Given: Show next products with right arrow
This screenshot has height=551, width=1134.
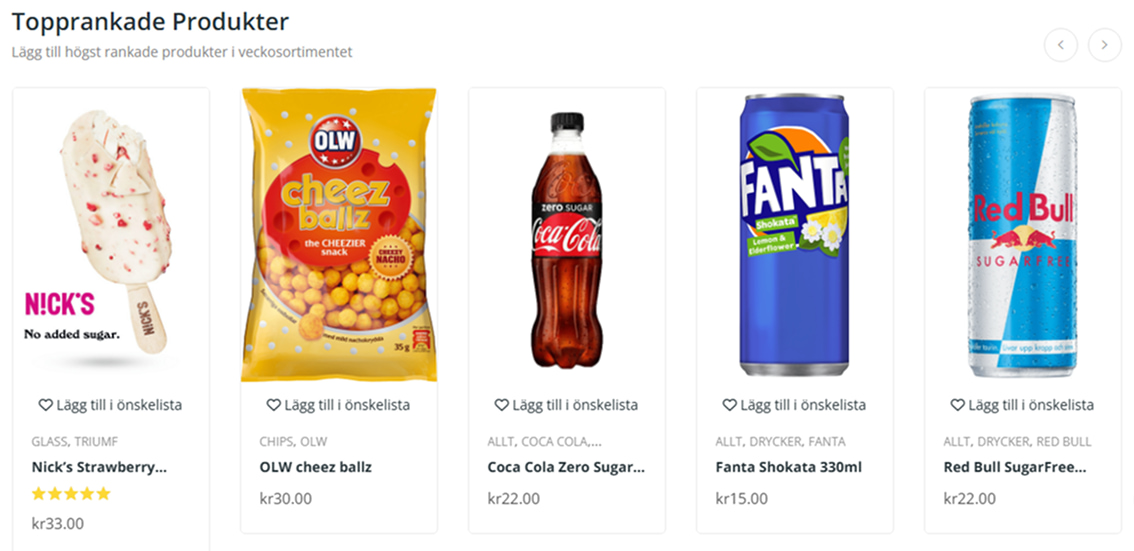Looking at the screenshot, I should [1104, 45].
